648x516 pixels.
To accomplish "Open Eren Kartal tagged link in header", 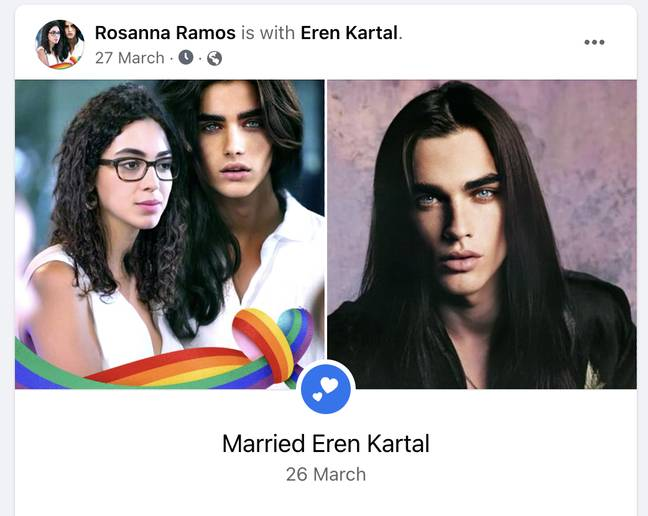I will tap(349, 33).
